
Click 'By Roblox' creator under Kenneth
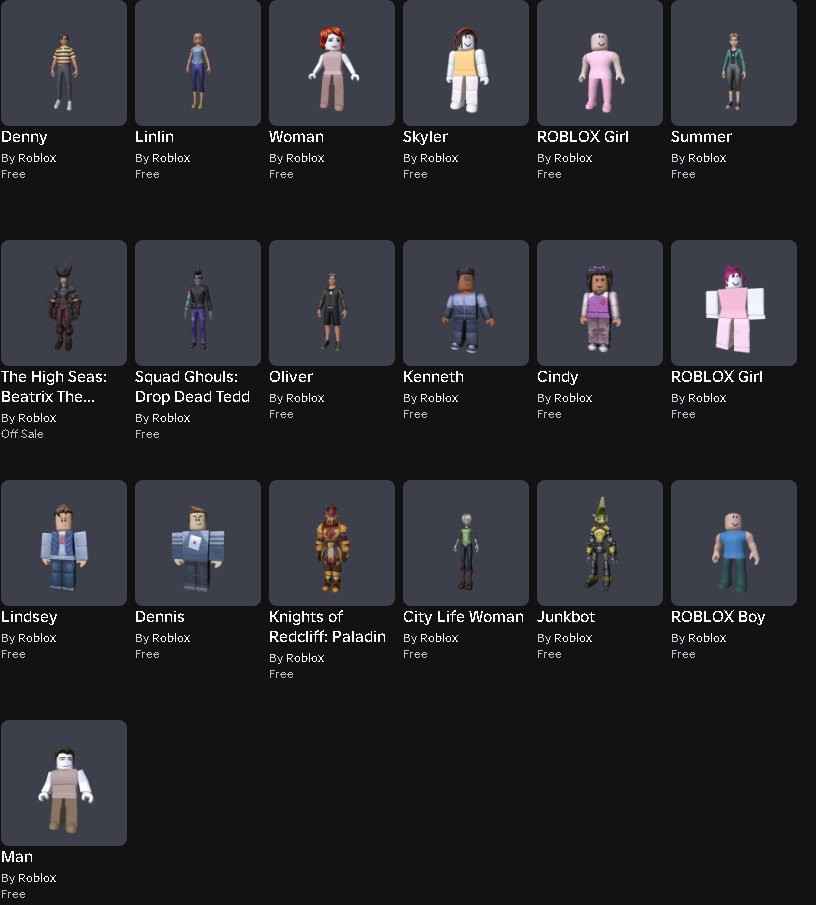point(431,398)
